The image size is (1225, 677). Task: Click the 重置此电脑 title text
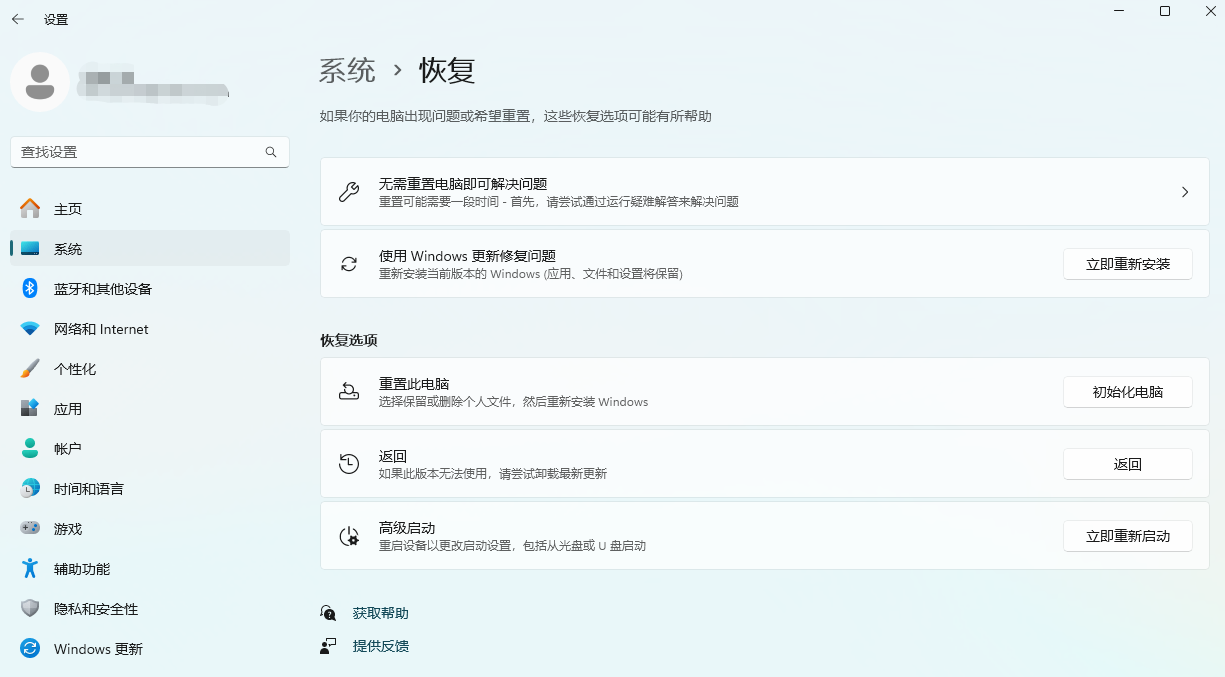[x=414, y=384]
